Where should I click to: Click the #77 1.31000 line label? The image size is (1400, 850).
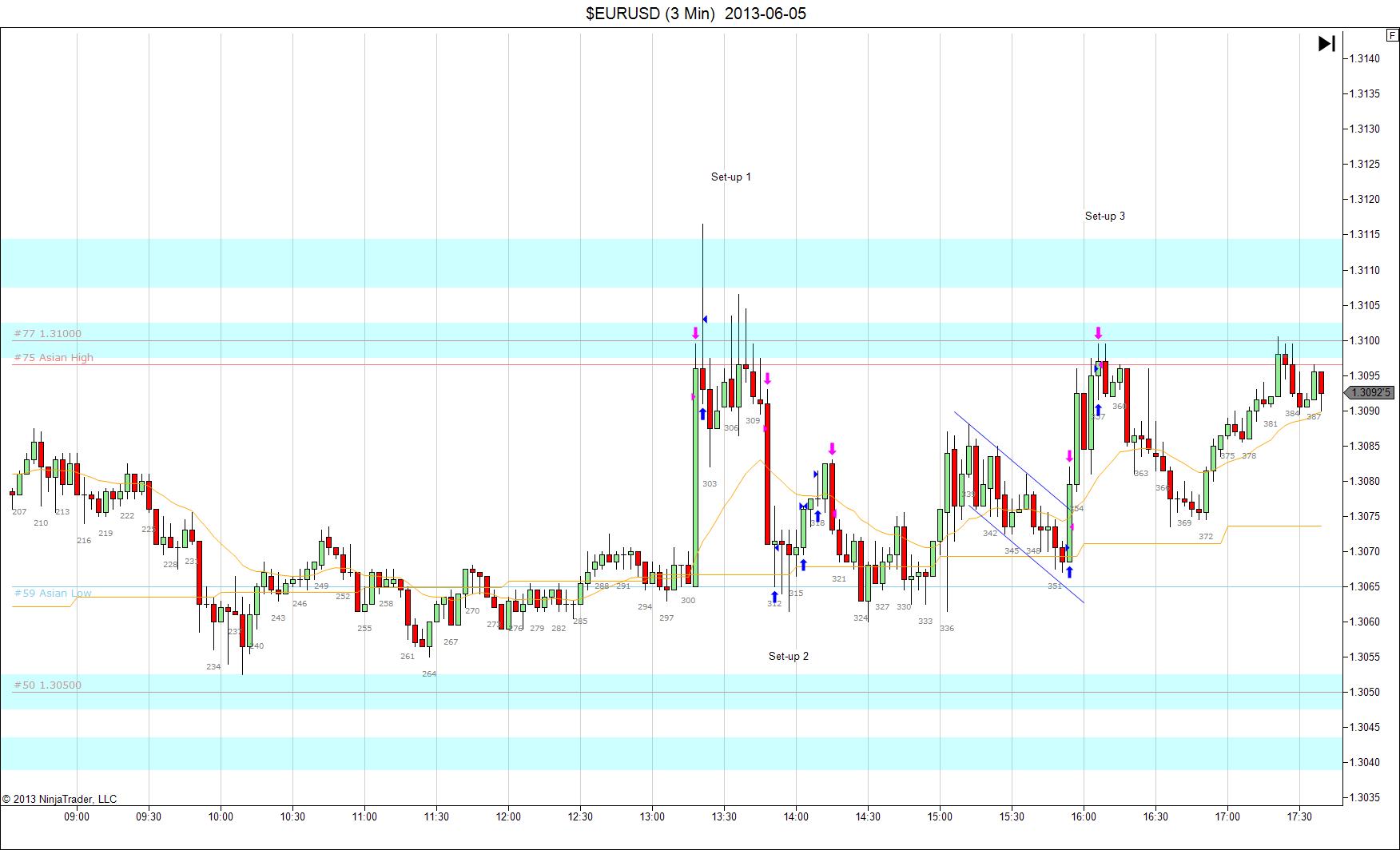click(x=48, y=333)
